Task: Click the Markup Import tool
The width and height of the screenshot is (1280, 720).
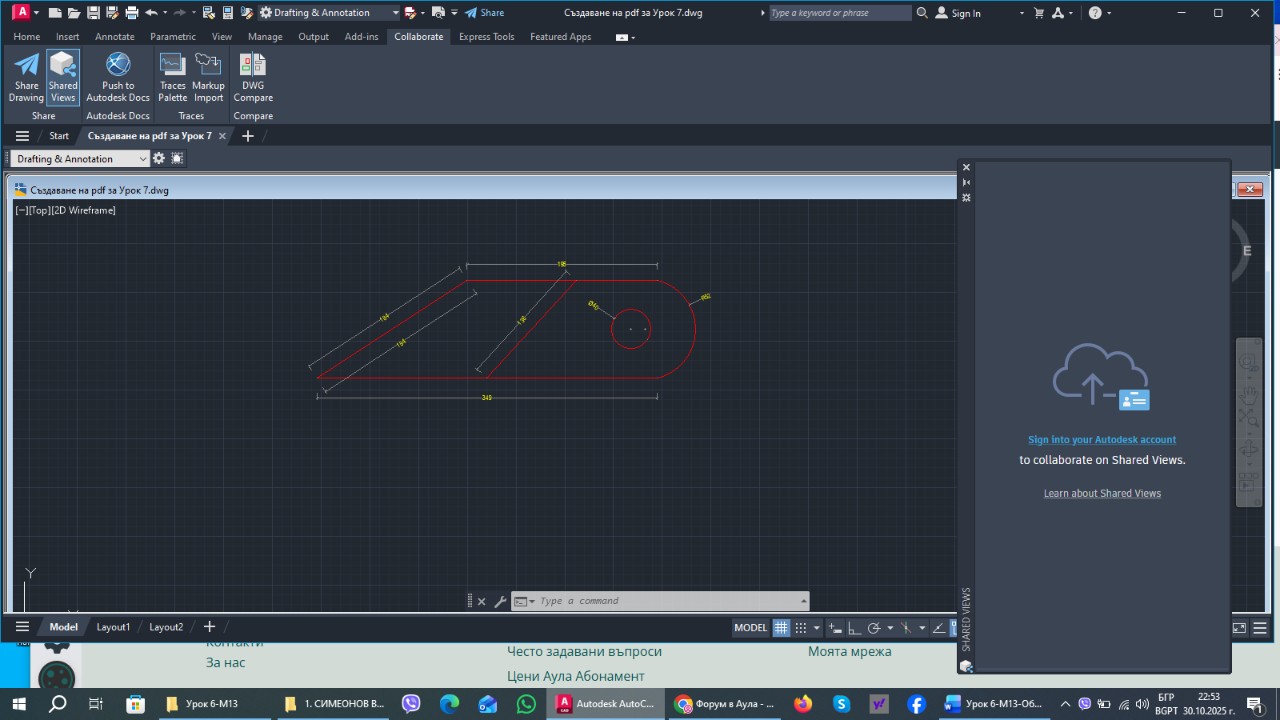Action: (x=208, y=77)
